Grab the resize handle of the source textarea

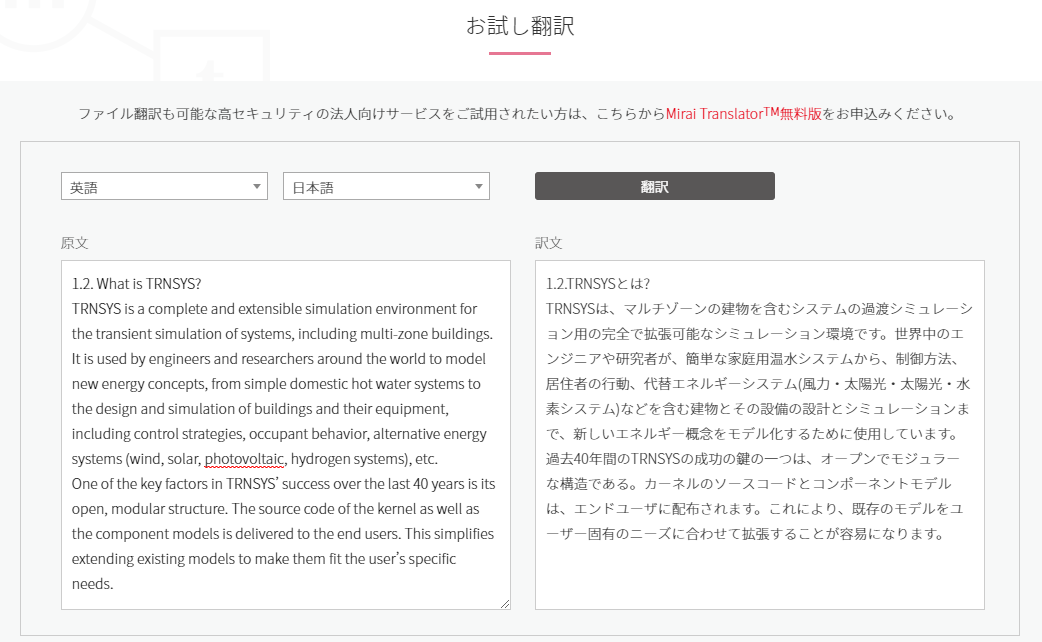[x=505, y=603]
